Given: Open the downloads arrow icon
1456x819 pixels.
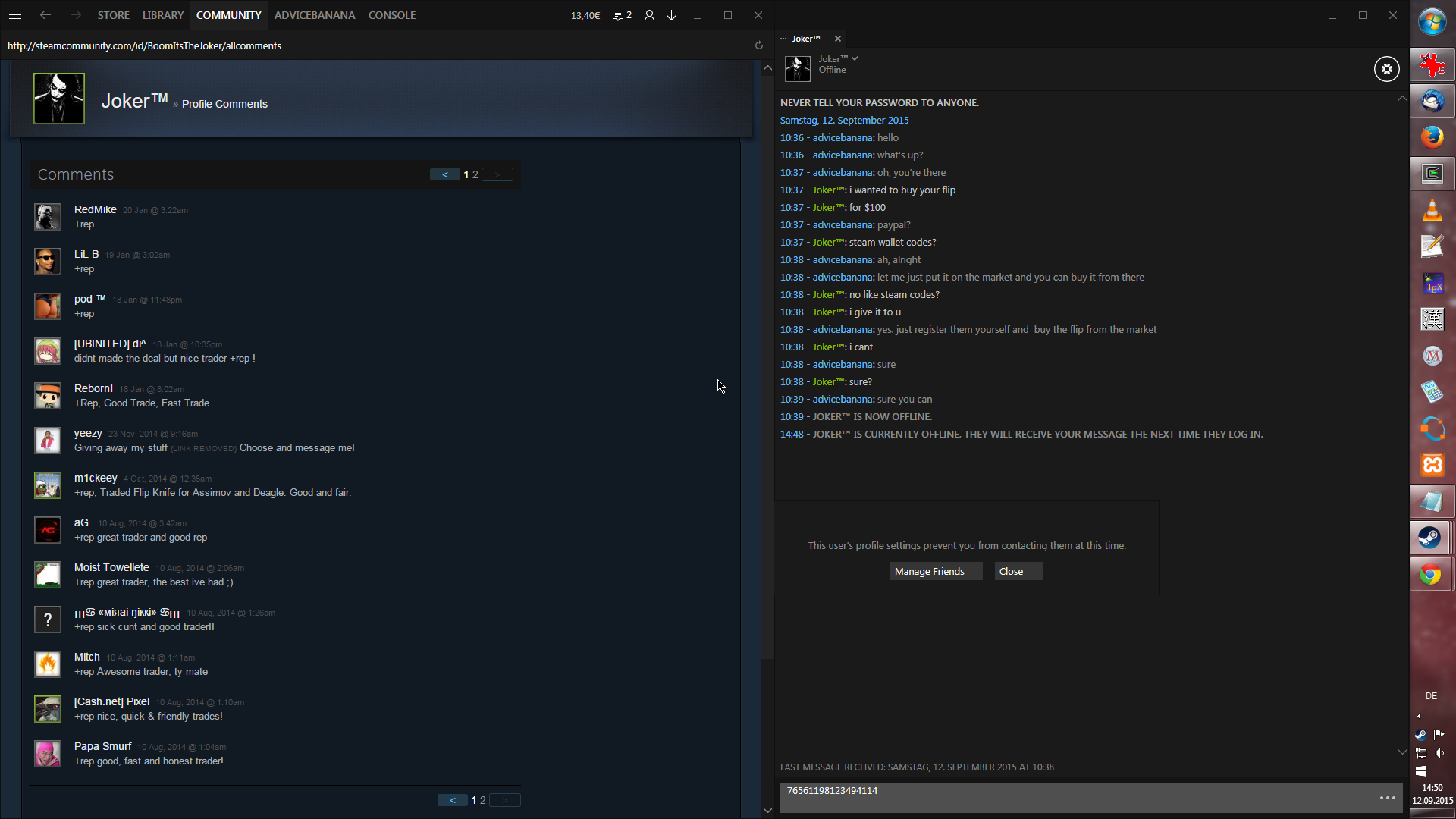Looking at the screenshot, I should point(672,15).
